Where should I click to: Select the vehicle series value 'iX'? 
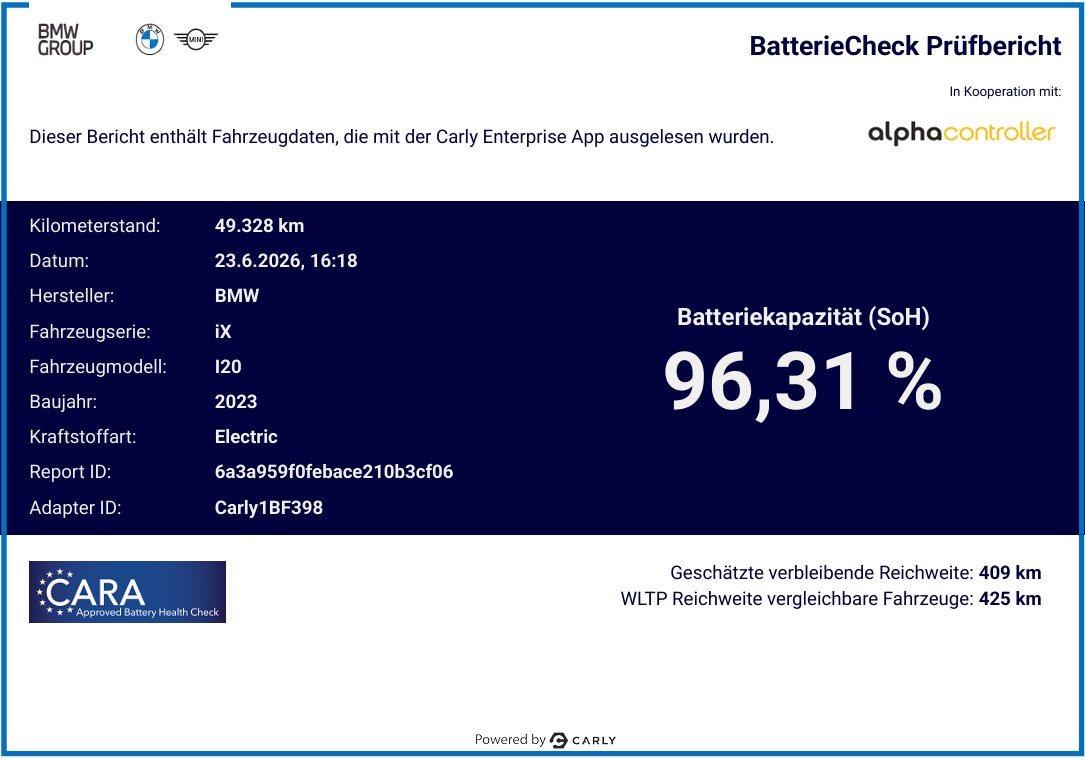[x=223, y=332]
